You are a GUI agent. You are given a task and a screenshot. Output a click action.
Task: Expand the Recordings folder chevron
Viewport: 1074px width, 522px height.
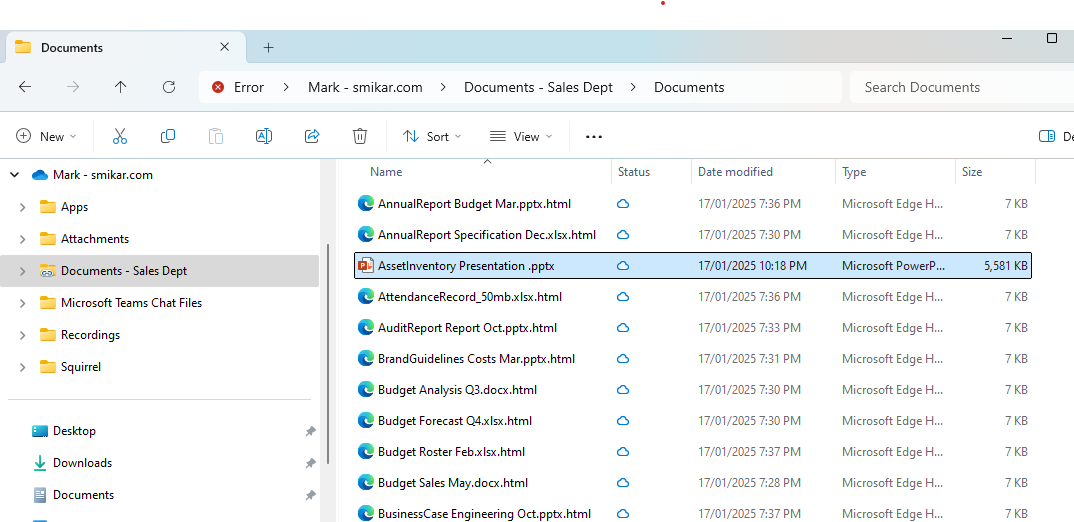23,335
